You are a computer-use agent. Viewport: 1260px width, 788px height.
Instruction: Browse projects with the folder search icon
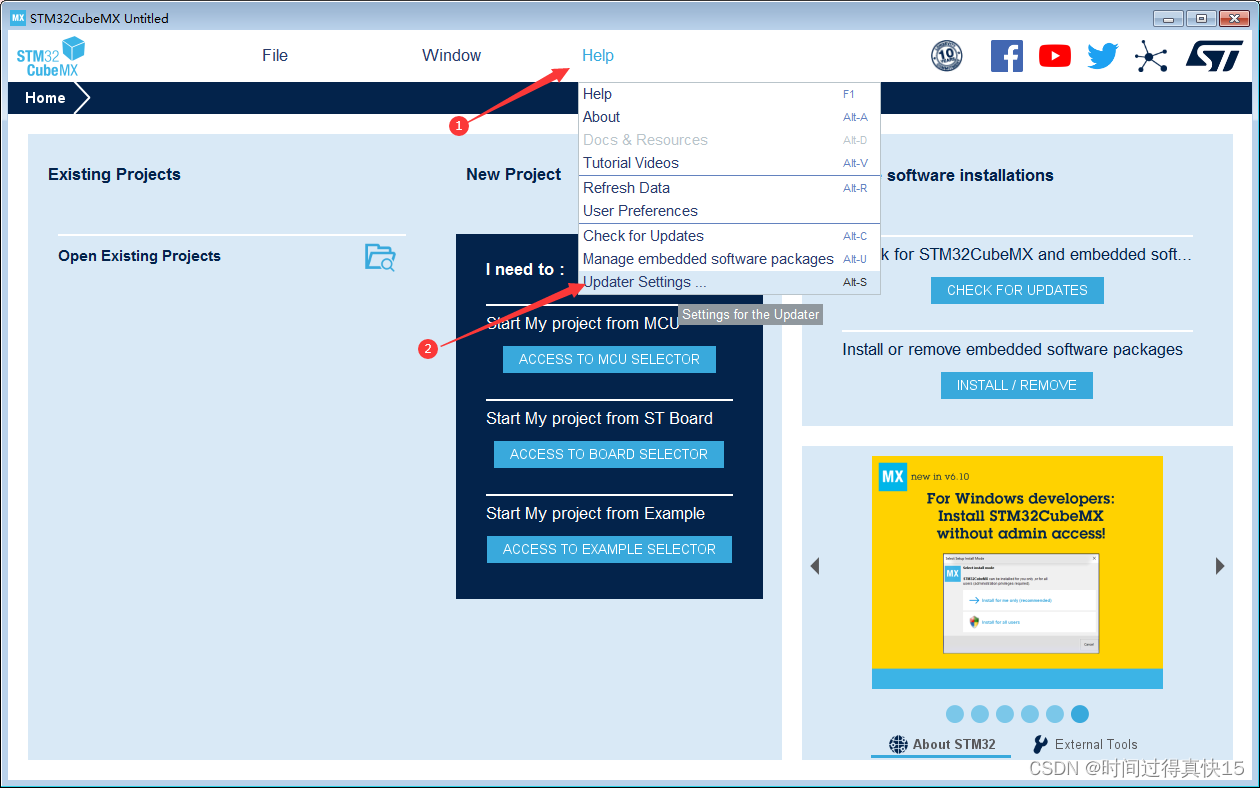380,257
